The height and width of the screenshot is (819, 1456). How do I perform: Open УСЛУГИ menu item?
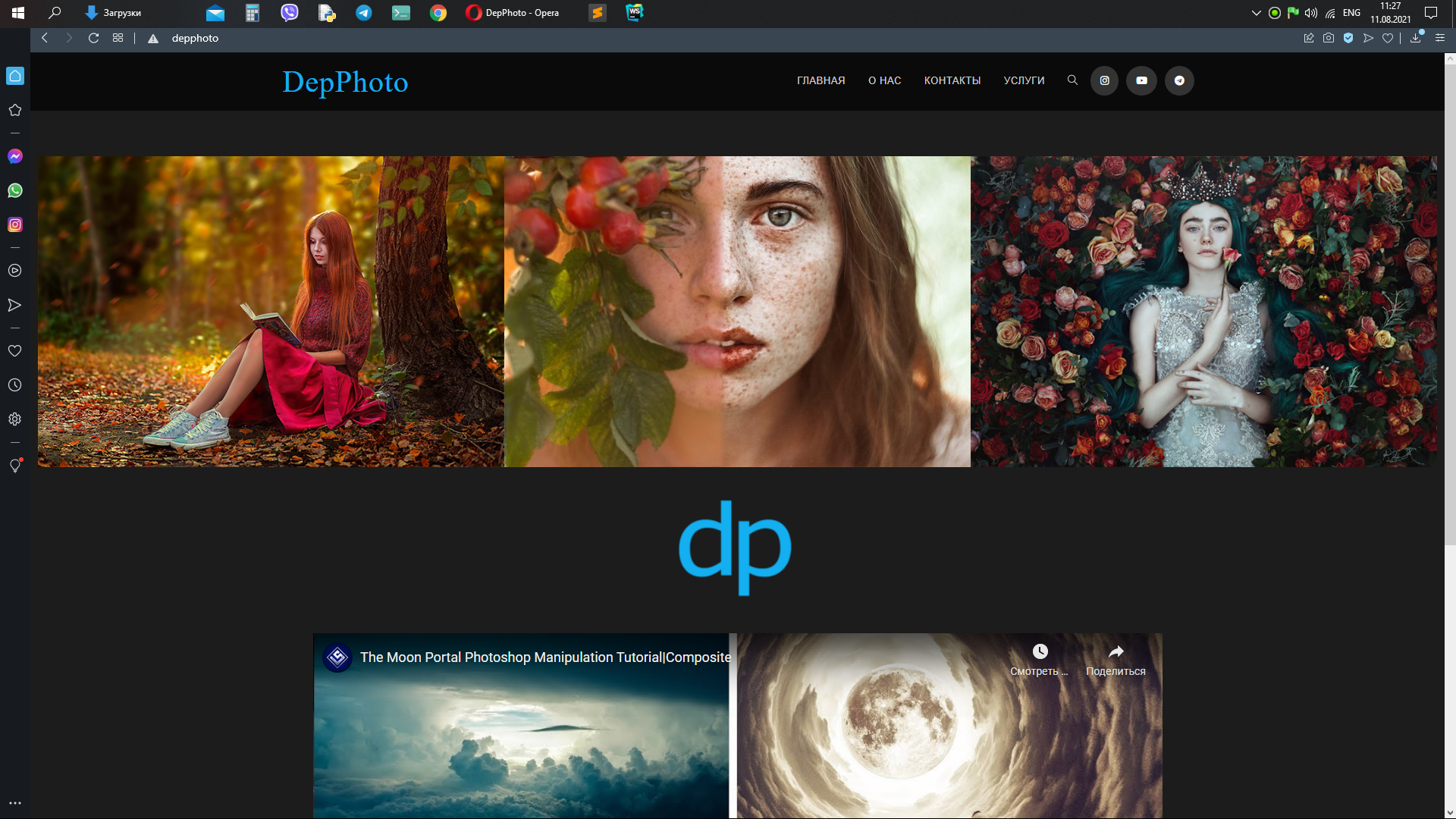[1024, 80]
